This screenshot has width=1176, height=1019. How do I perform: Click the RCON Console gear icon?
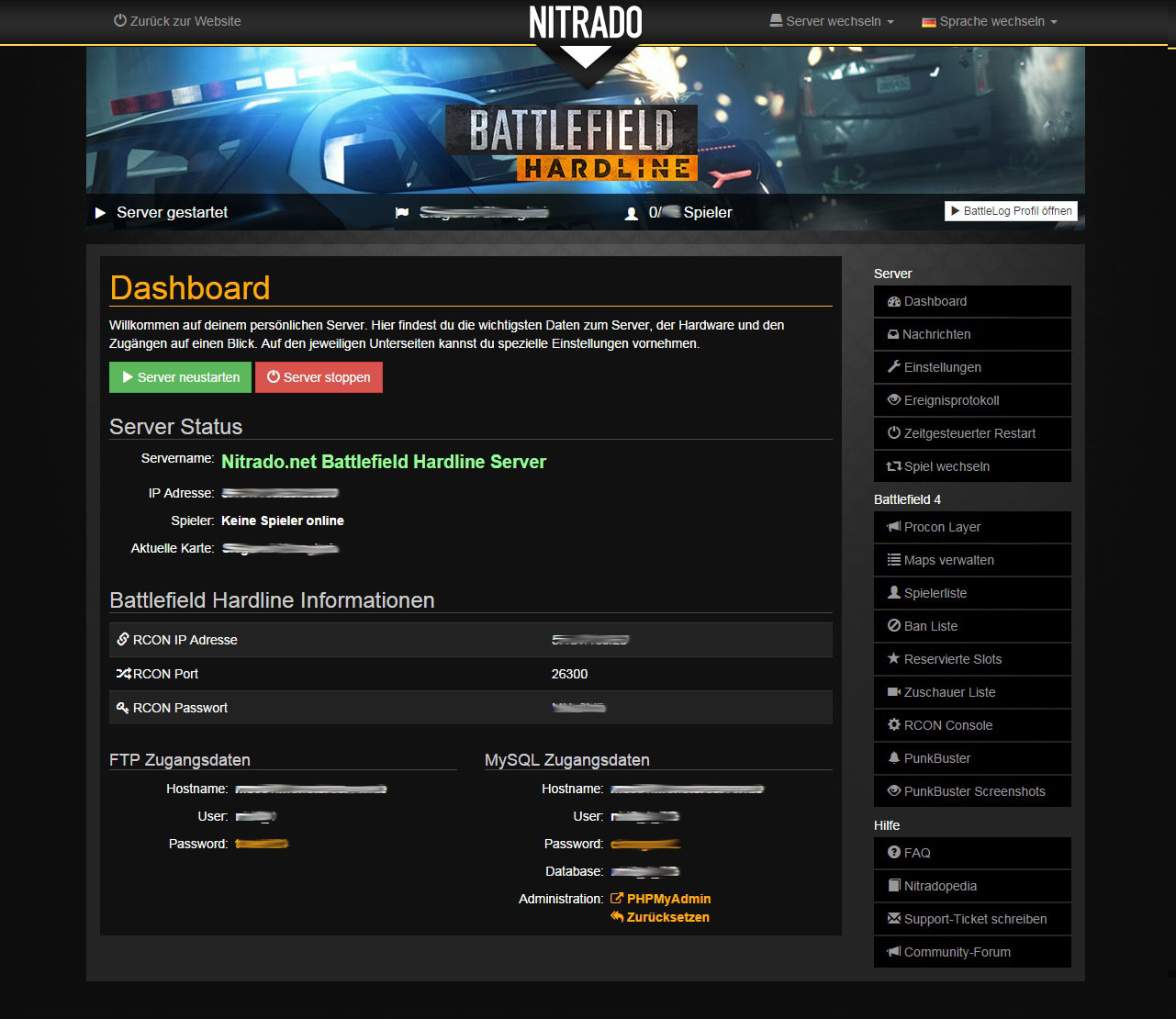pos(894,725)
